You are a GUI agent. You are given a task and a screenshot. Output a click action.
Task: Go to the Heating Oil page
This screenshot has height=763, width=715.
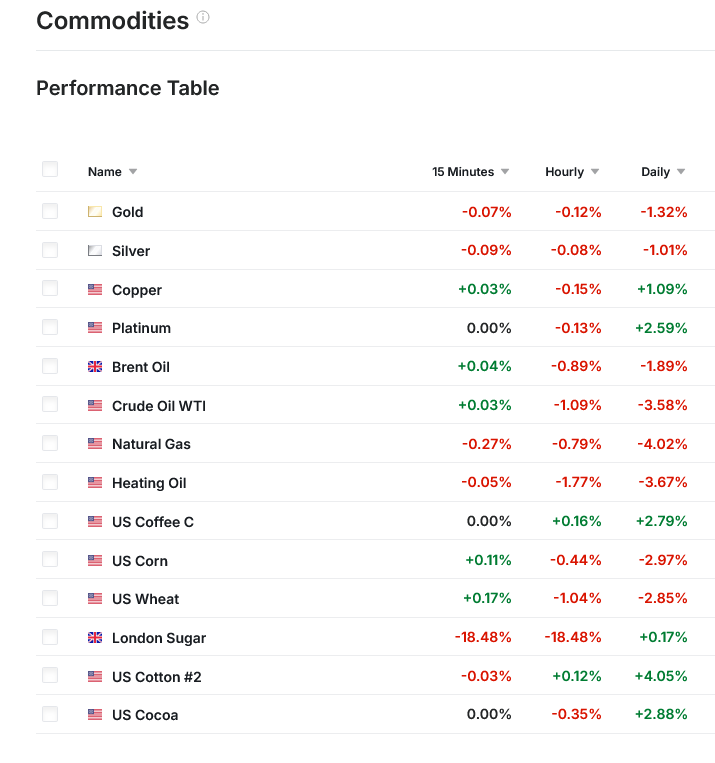(149, 483)
